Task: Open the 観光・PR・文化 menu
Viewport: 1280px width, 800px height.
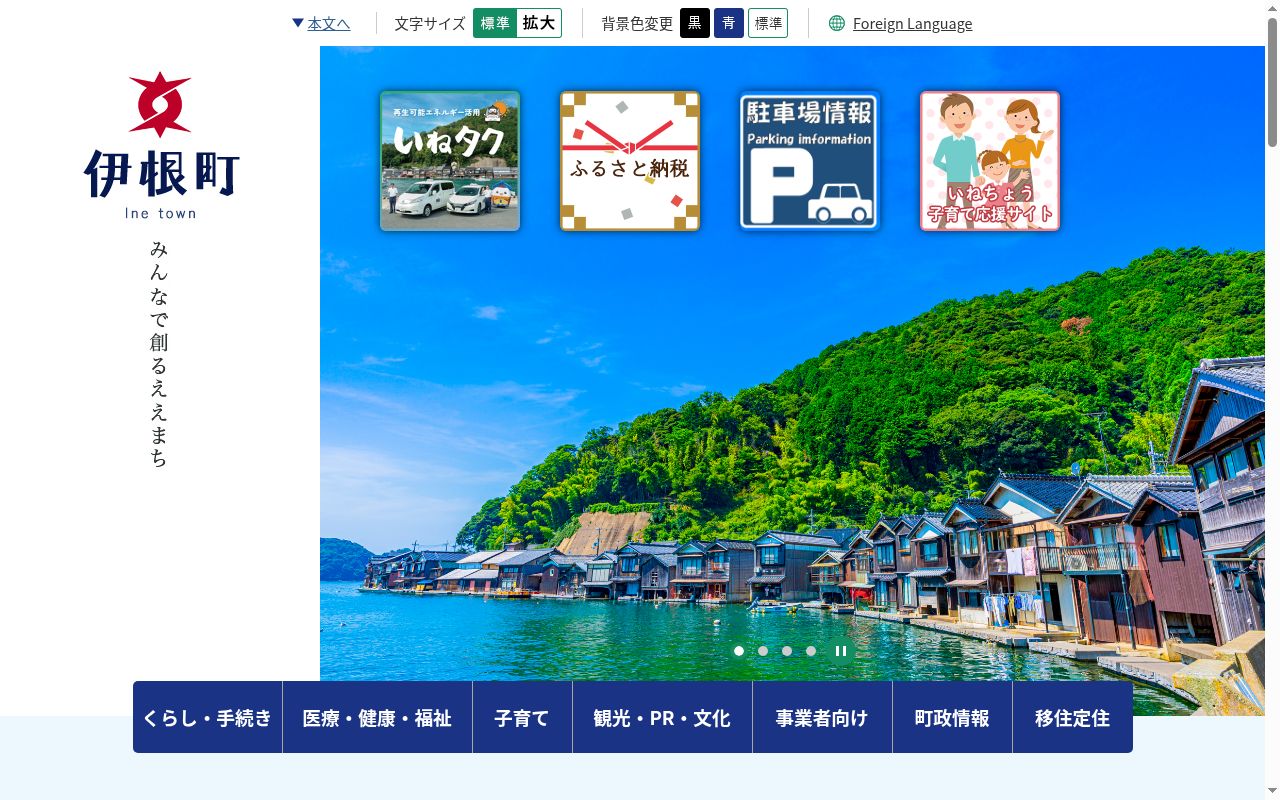Action: point(663,717)
